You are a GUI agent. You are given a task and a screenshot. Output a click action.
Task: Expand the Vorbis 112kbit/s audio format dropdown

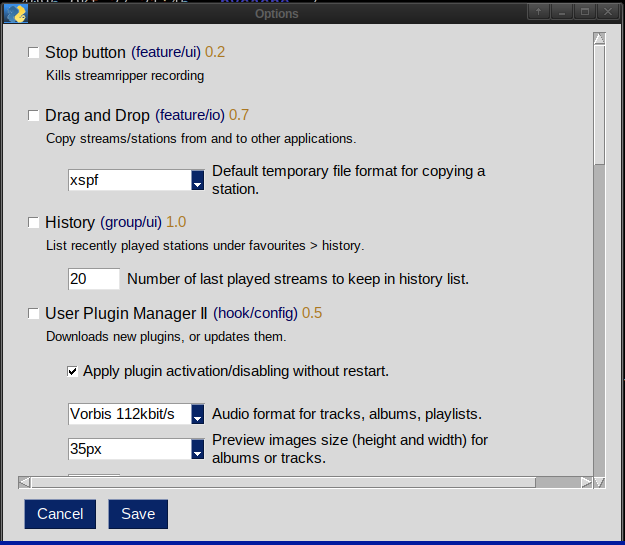coord(197,414)
